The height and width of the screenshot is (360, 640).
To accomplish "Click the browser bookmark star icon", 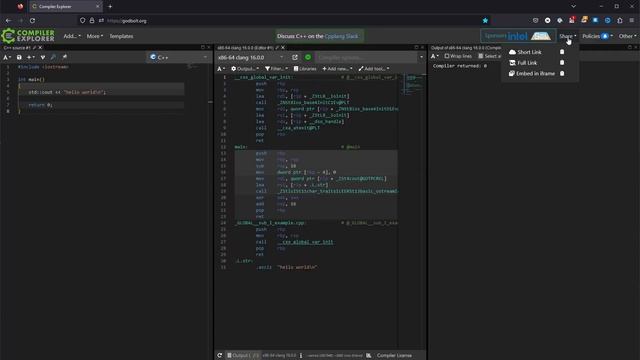I will pos(485,20).
